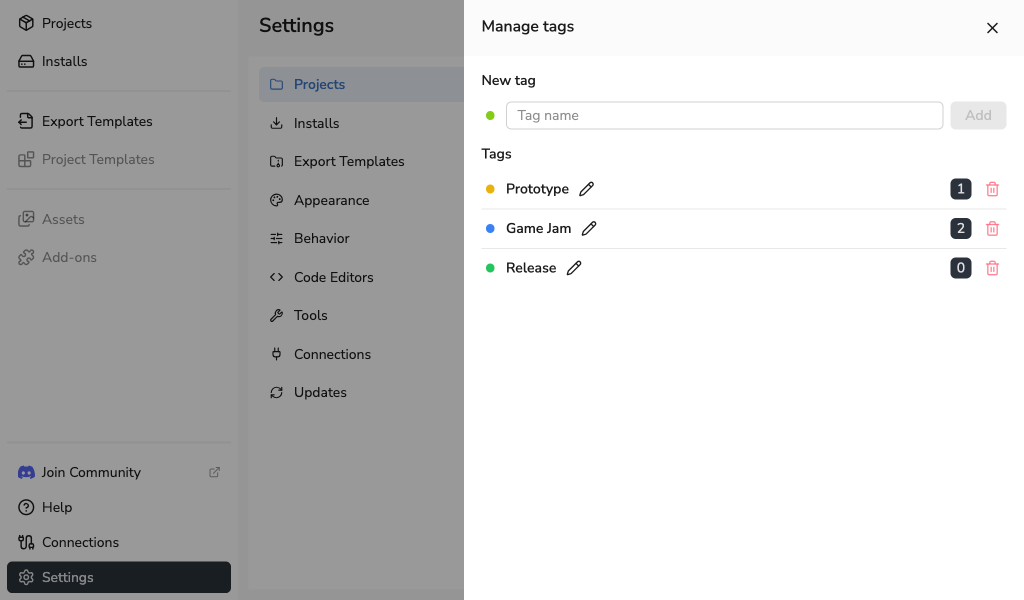1024x600 pixels.
Task: Select the Updates settings tab
Action: point(361,392)
